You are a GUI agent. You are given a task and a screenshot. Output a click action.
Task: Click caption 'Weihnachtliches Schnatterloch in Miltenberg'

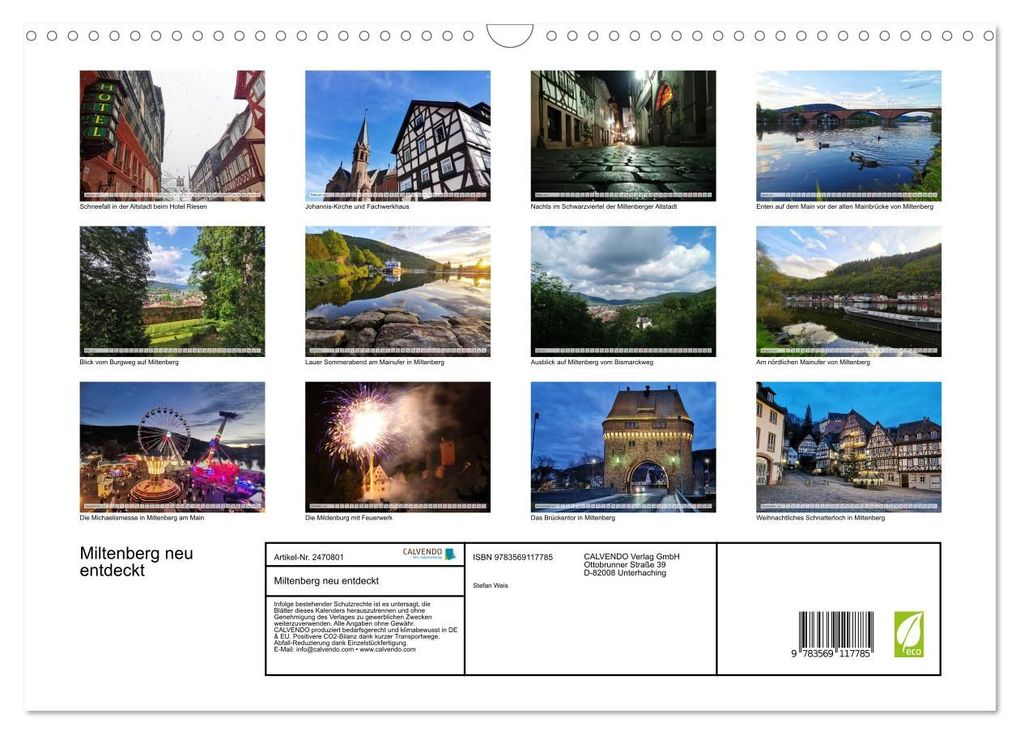point(820,518)
